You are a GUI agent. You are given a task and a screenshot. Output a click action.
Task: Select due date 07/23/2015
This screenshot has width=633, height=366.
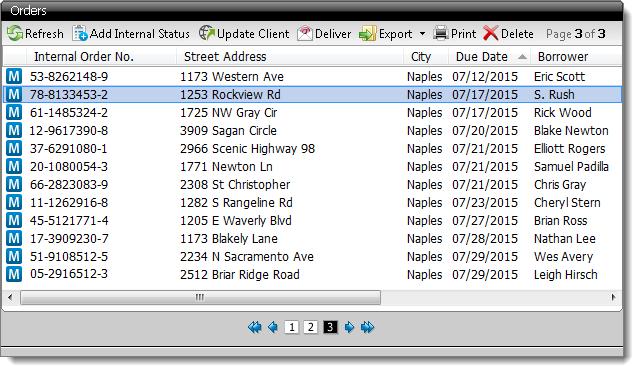point(485,203)
